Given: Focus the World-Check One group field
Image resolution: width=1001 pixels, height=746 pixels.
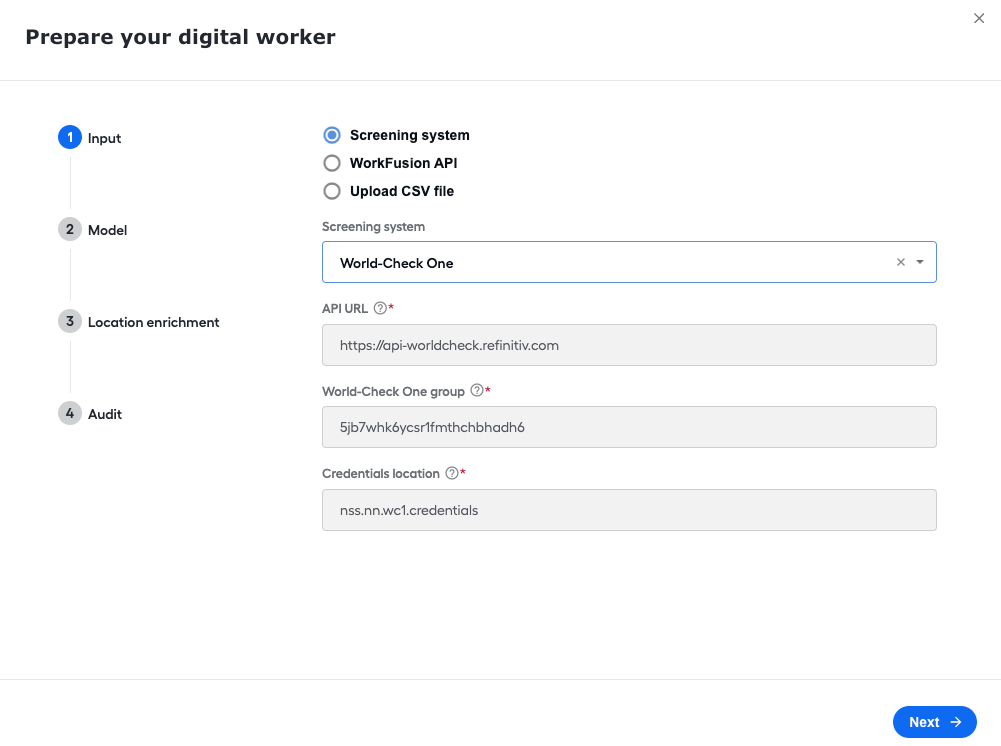Looking at the screenshot, I should pos(629,427).
